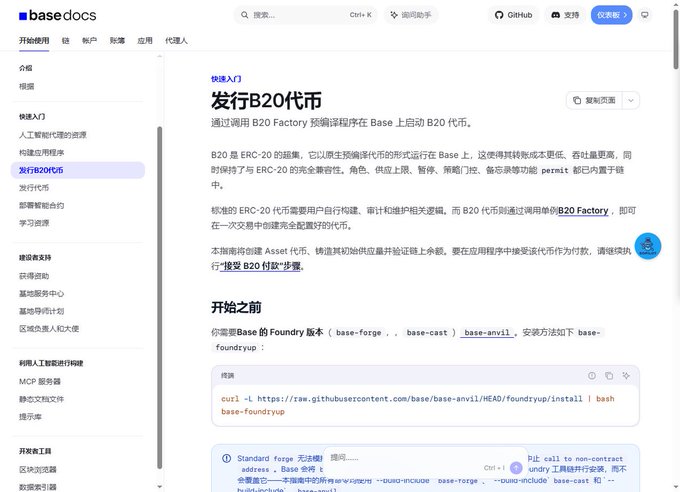Open the 仪表板 dashboard button

pyautogui.click(x=611, y=15)
